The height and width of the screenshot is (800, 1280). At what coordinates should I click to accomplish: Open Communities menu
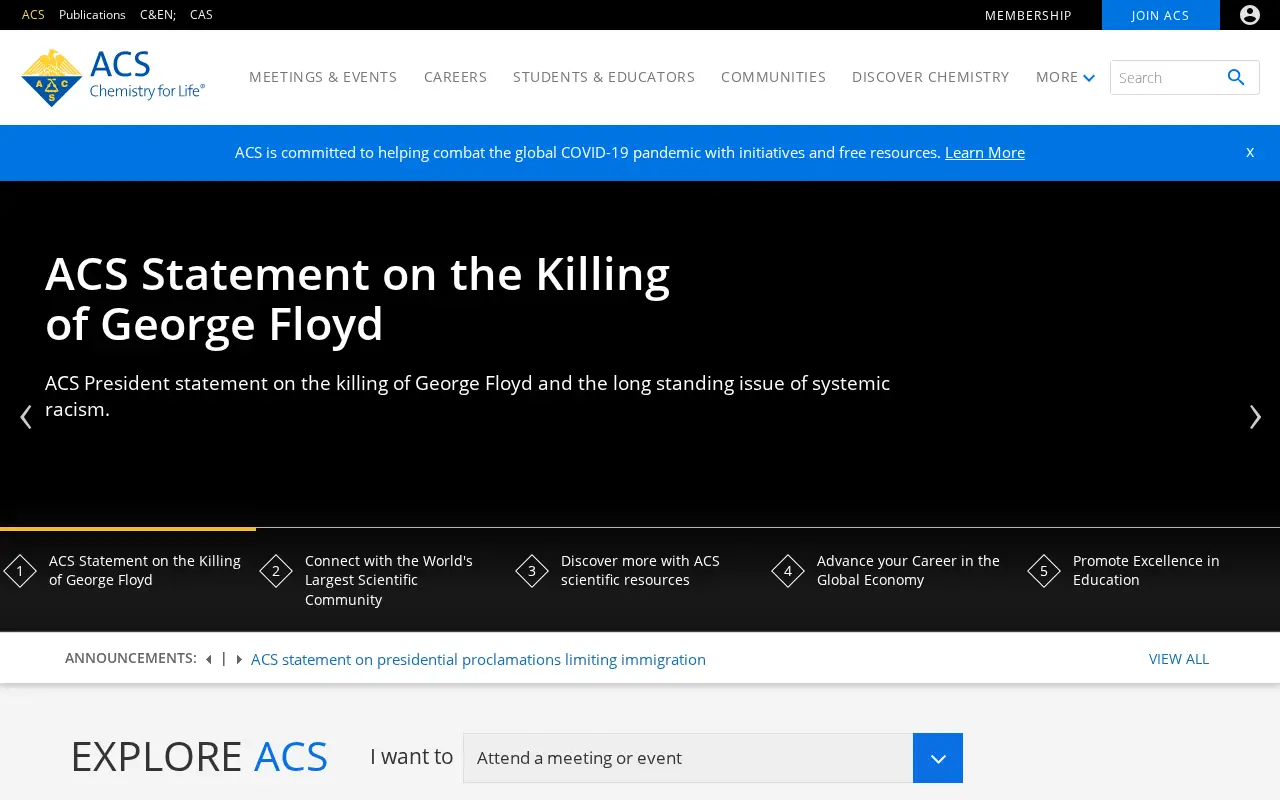click(773, 77)
